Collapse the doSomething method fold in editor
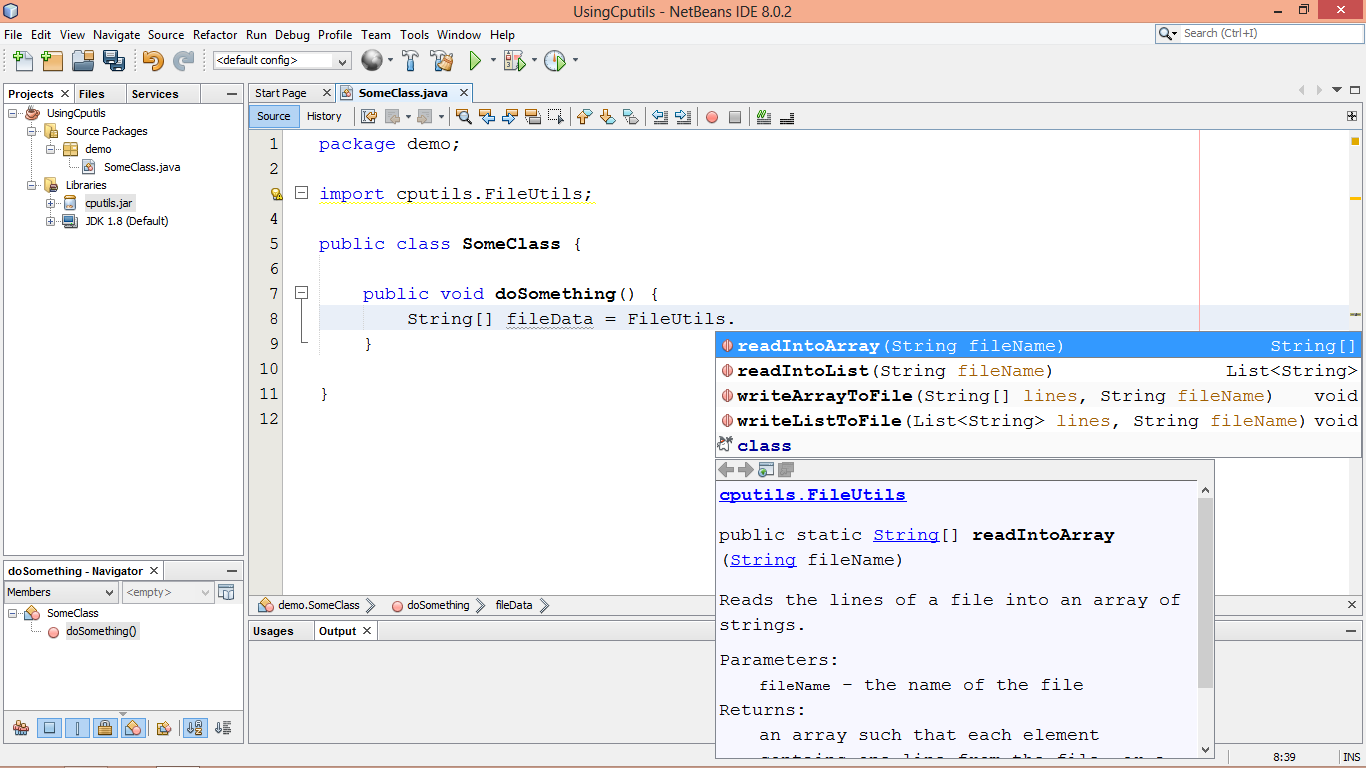This screenshot has height=768, width=1366. pos(301,293)
